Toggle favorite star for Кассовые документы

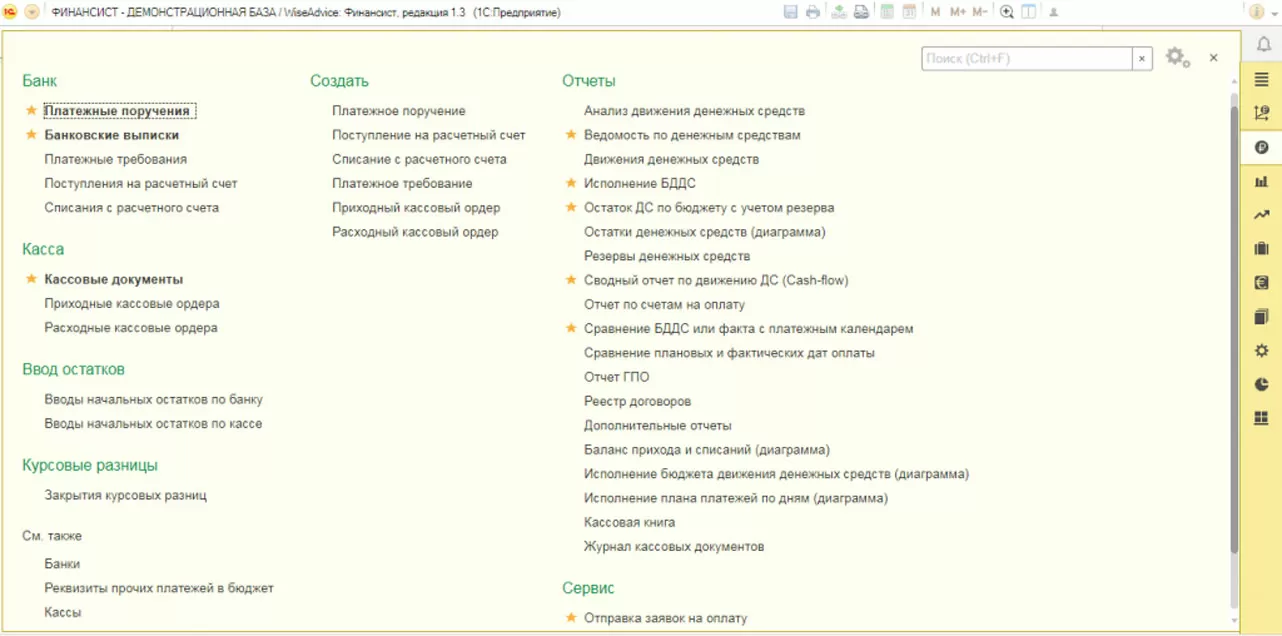(31, 279)
